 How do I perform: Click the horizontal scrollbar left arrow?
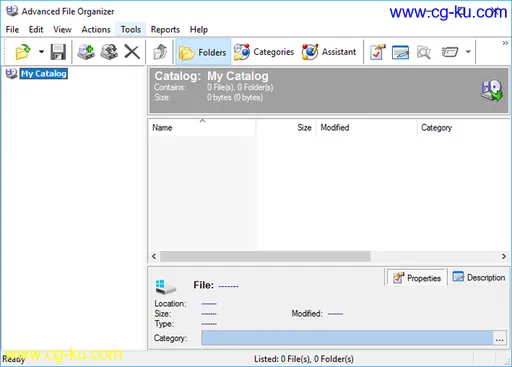click(x=154, y=256)
